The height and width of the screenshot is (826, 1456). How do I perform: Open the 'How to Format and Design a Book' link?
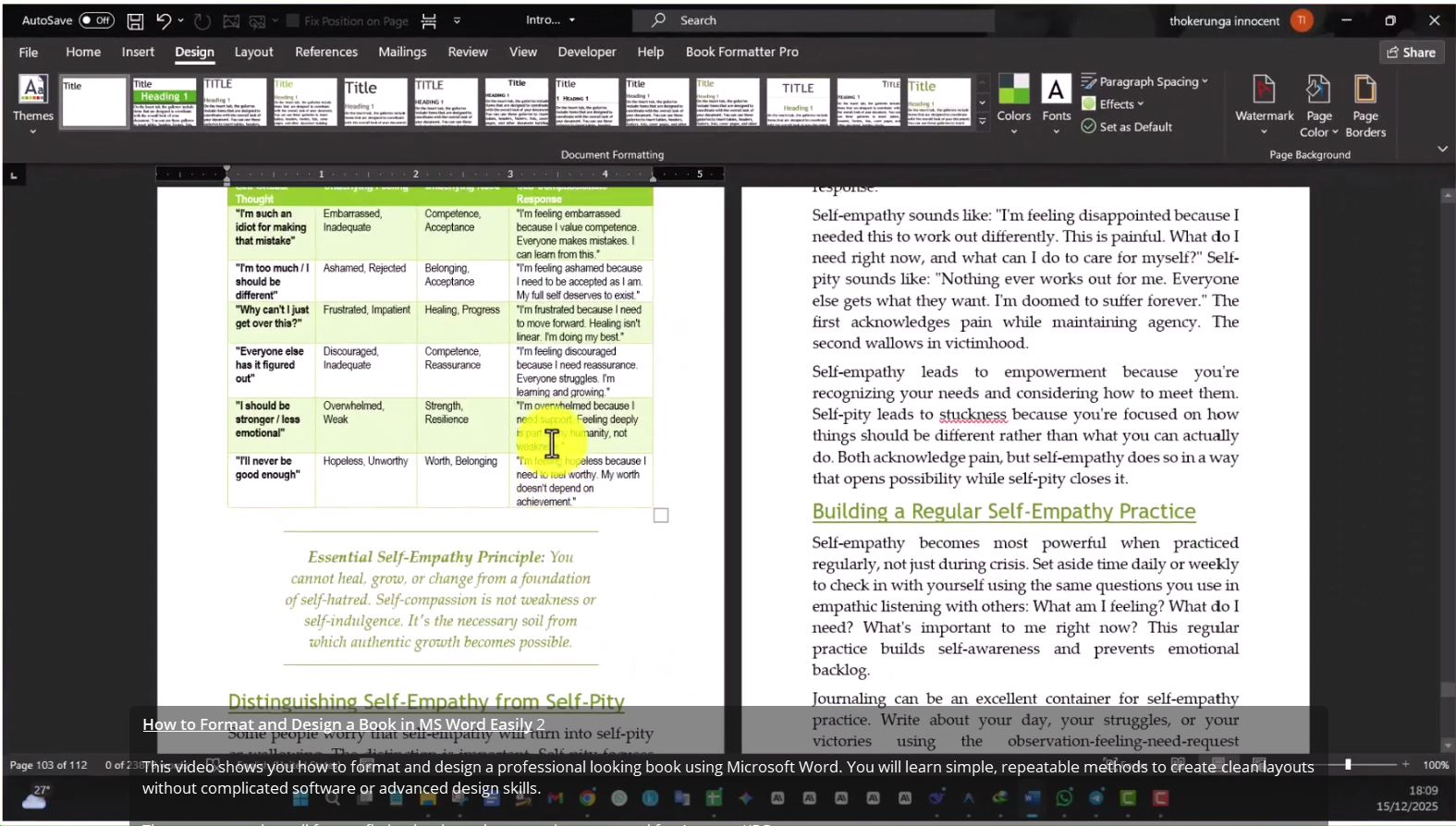(337, 724)
